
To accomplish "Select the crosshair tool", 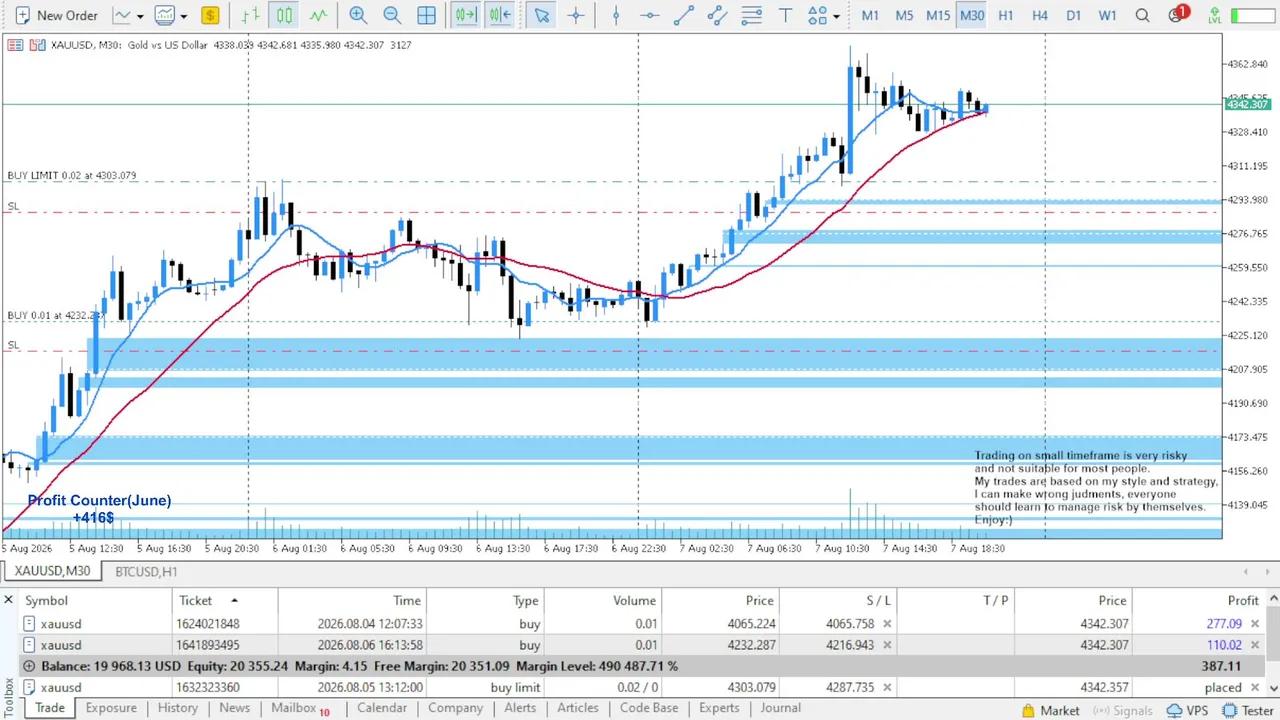I will (576, 15).
